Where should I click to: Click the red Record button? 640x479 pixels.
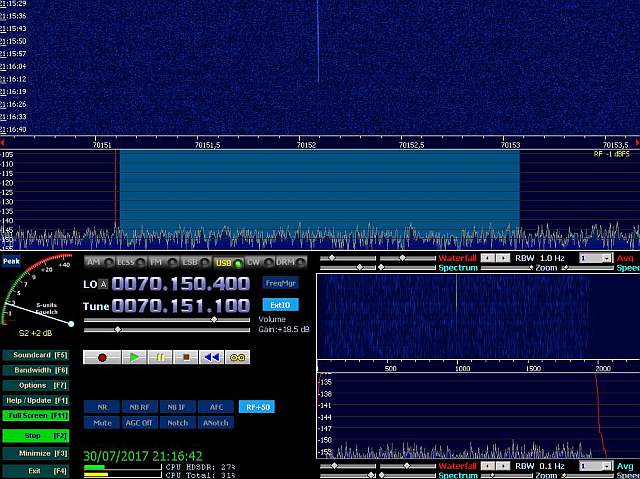(x=103, y=357)
